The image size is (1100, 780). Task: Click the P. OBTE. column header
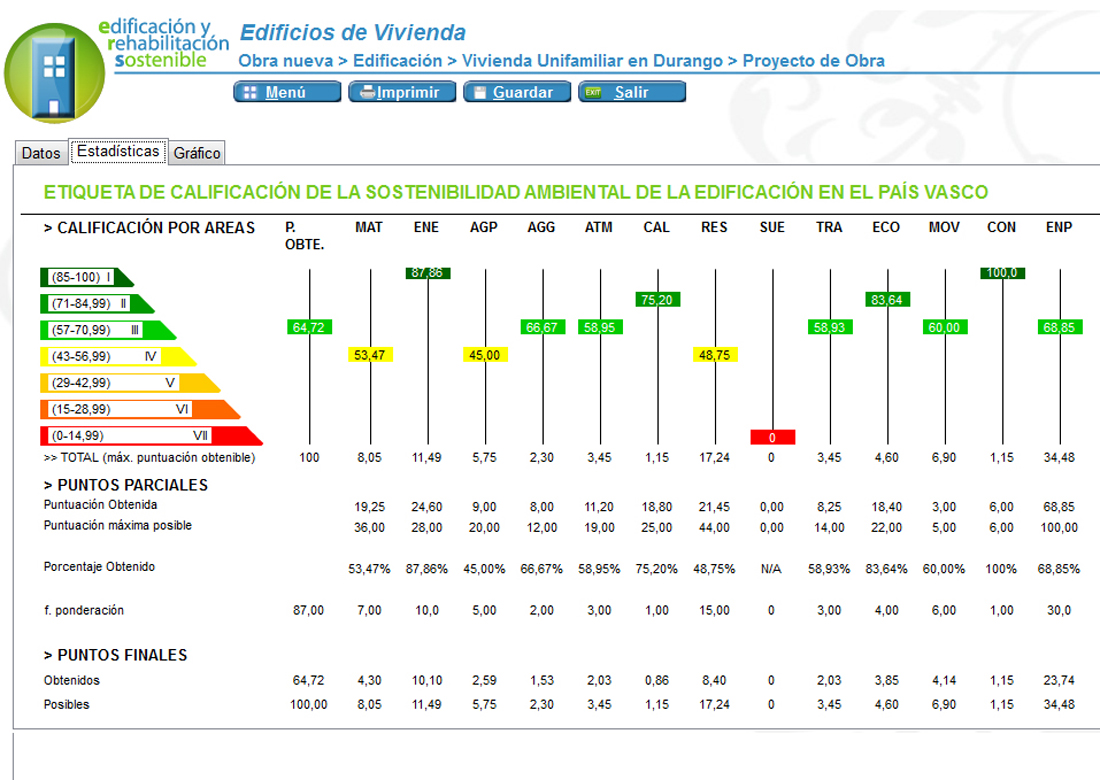pyautogui.click(x=304, y=236)
